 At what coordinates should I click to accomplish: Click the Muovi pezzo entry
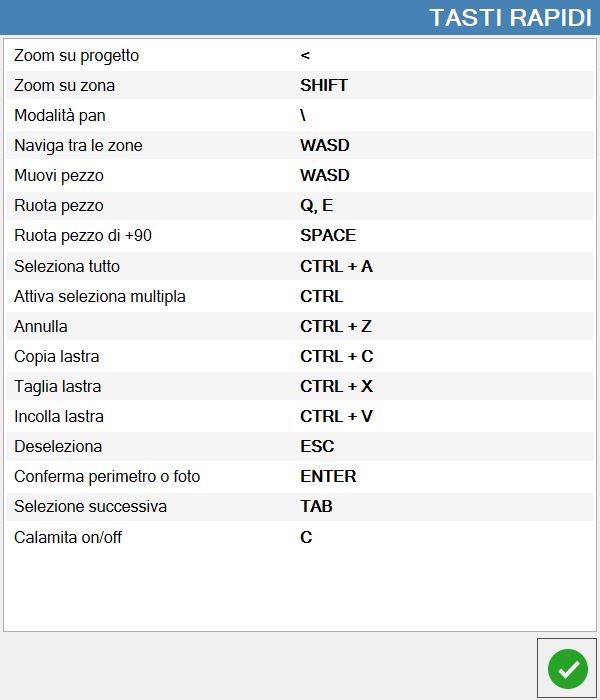pyautogui.click(x=300, y=175)
